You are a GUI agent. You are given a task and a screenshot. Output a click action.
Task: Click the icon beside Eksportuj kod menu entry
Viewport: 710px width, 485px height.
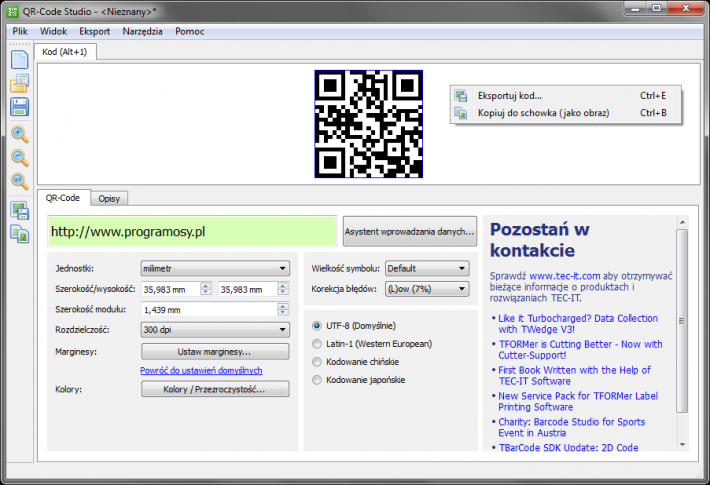(x=461, y=96)
